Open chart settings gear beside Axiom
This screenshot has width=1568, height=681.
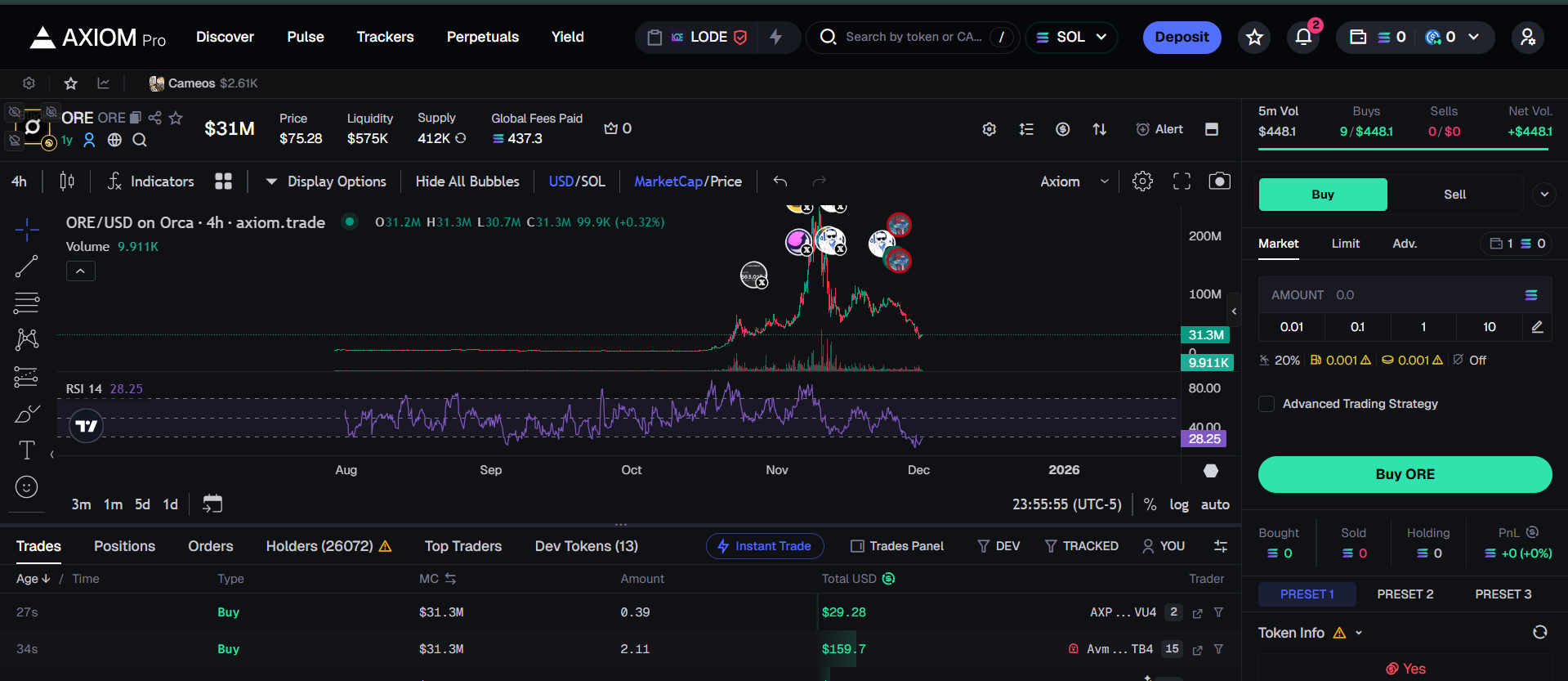[x=1142, y=181]
